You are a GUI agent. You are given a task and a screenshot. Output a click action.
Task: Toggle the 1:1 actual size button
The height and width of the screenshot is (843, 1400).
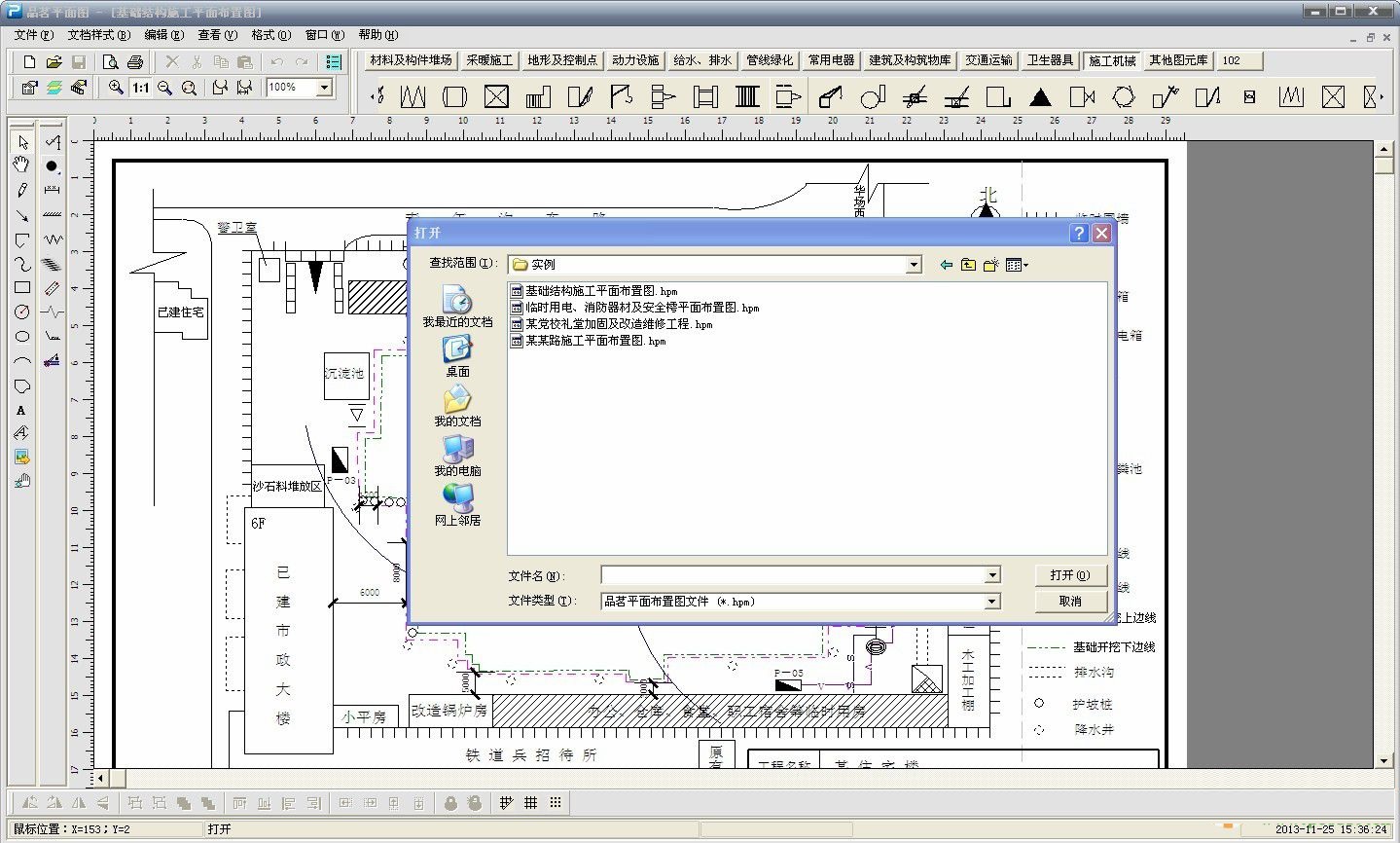[x=141, y=88]
